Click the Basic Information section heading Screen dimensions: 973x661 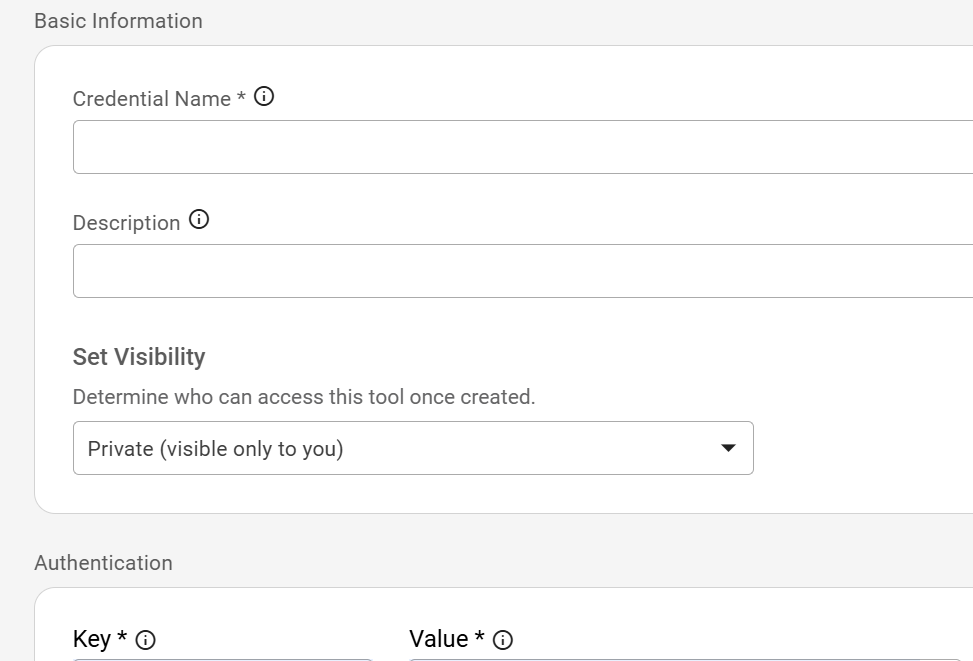coord(118,21)
